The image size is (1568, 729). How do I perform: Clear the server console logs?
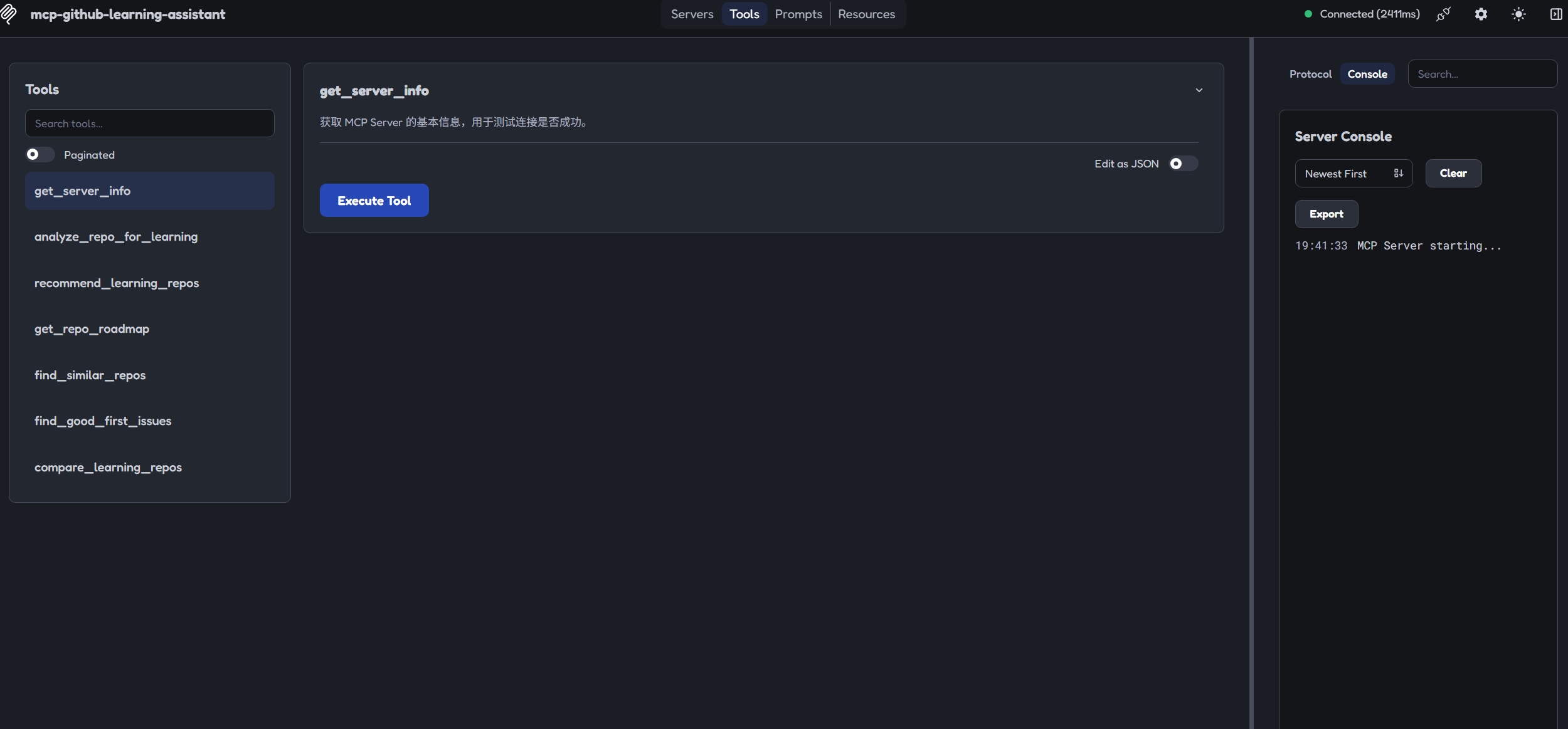pyautogui.click(x=1453, y=174)
